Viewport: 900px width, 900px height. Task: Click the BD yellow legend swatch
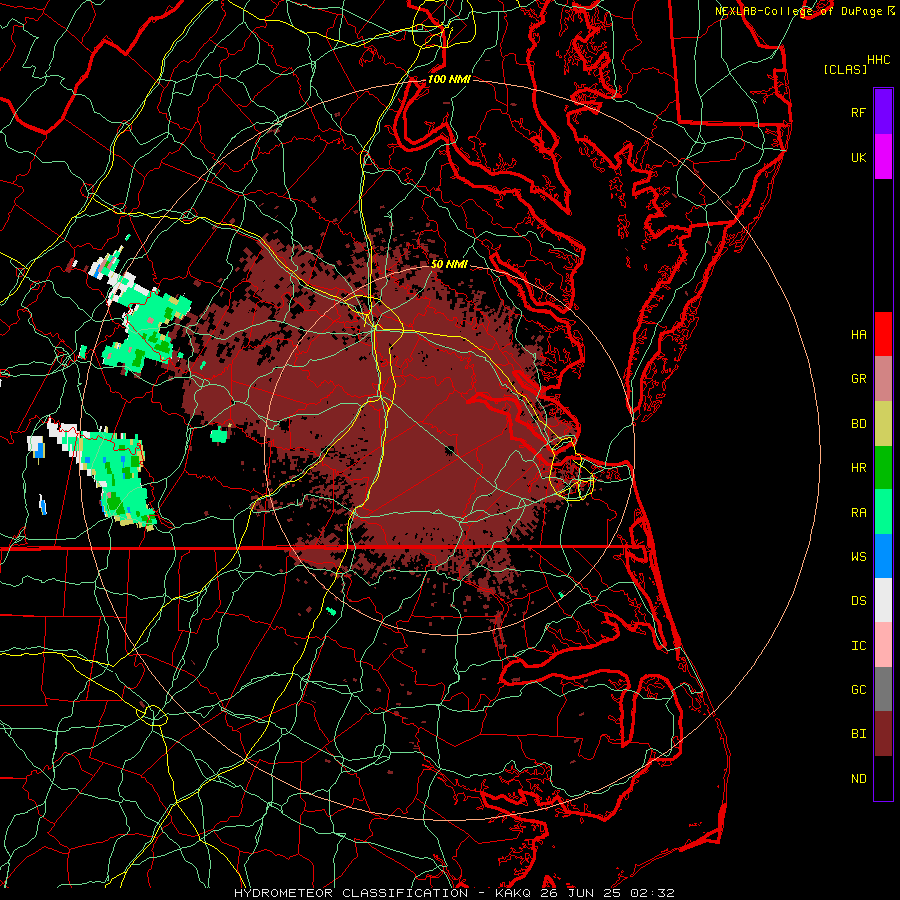[883, 424]
